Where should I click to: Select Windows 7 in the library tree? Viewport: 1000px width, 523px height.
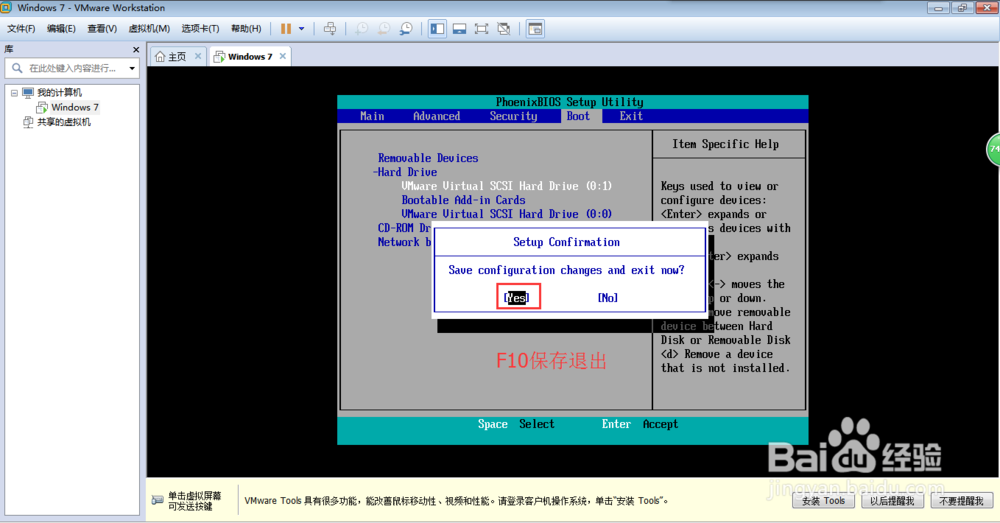75,107
